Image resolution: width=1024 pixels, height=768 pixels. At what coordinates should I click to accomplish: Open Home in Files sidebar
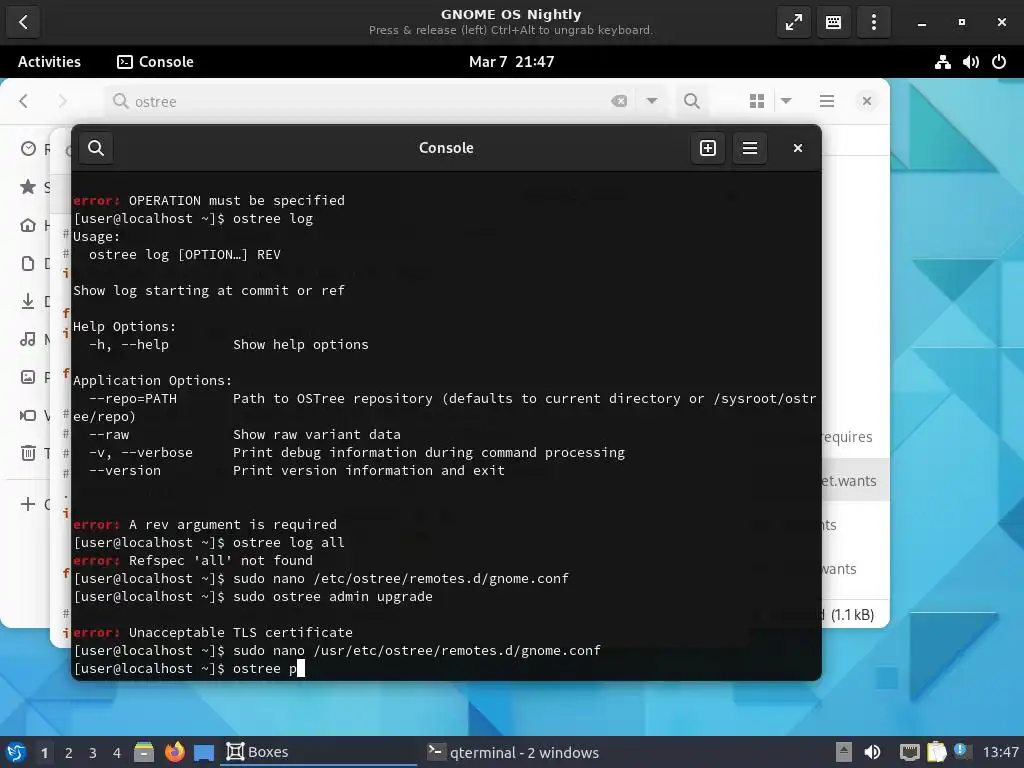(x=30, y=226)
